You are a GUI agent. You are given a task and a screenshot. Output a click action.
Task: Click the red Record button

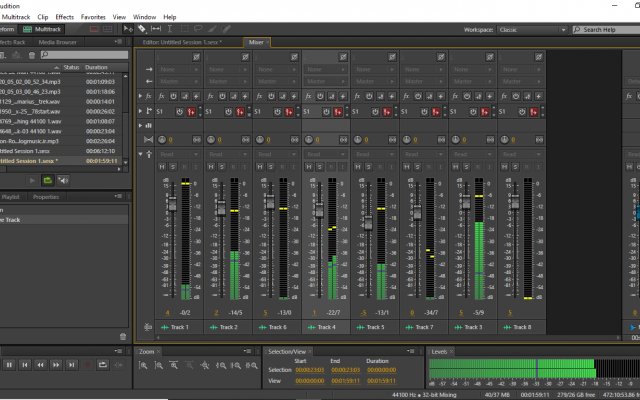(x=87, y=364)
